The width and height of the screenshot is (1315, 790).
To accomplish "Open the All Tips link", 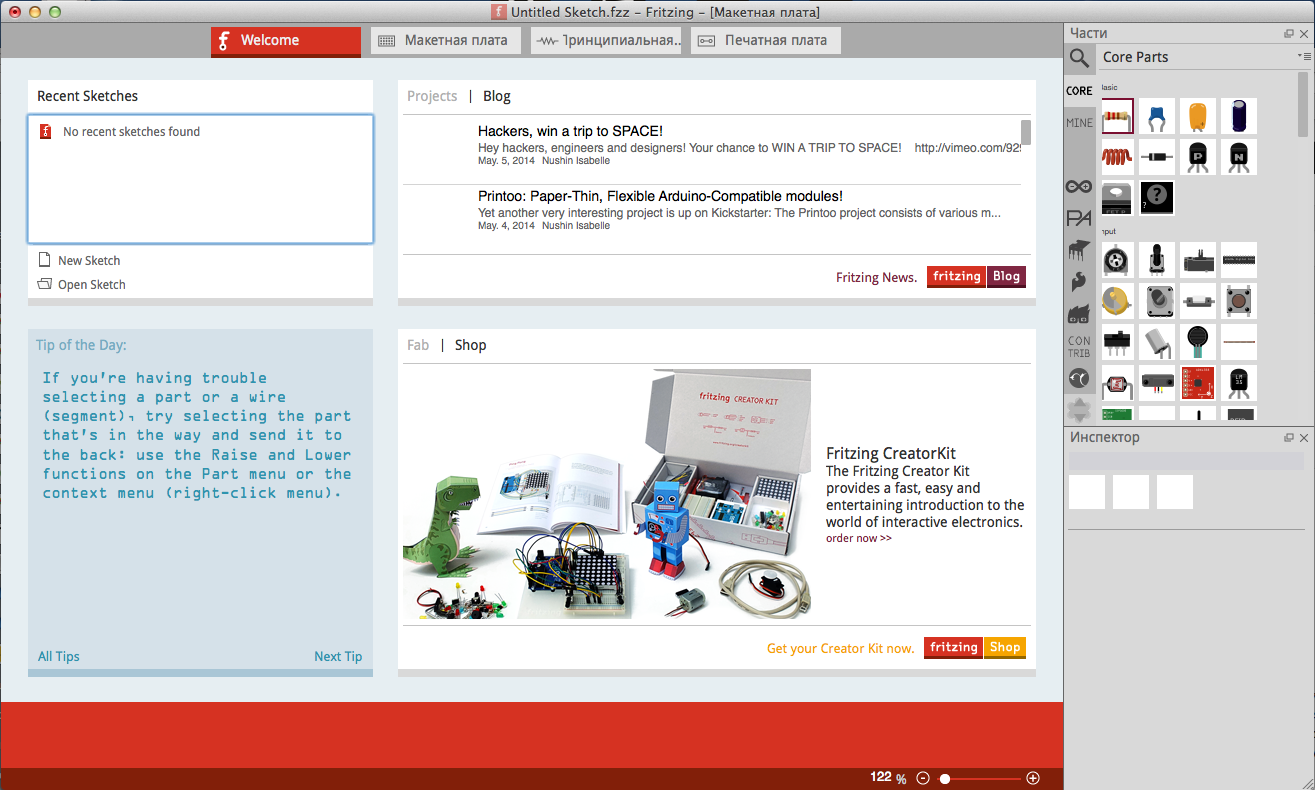I will click(59, 656).
